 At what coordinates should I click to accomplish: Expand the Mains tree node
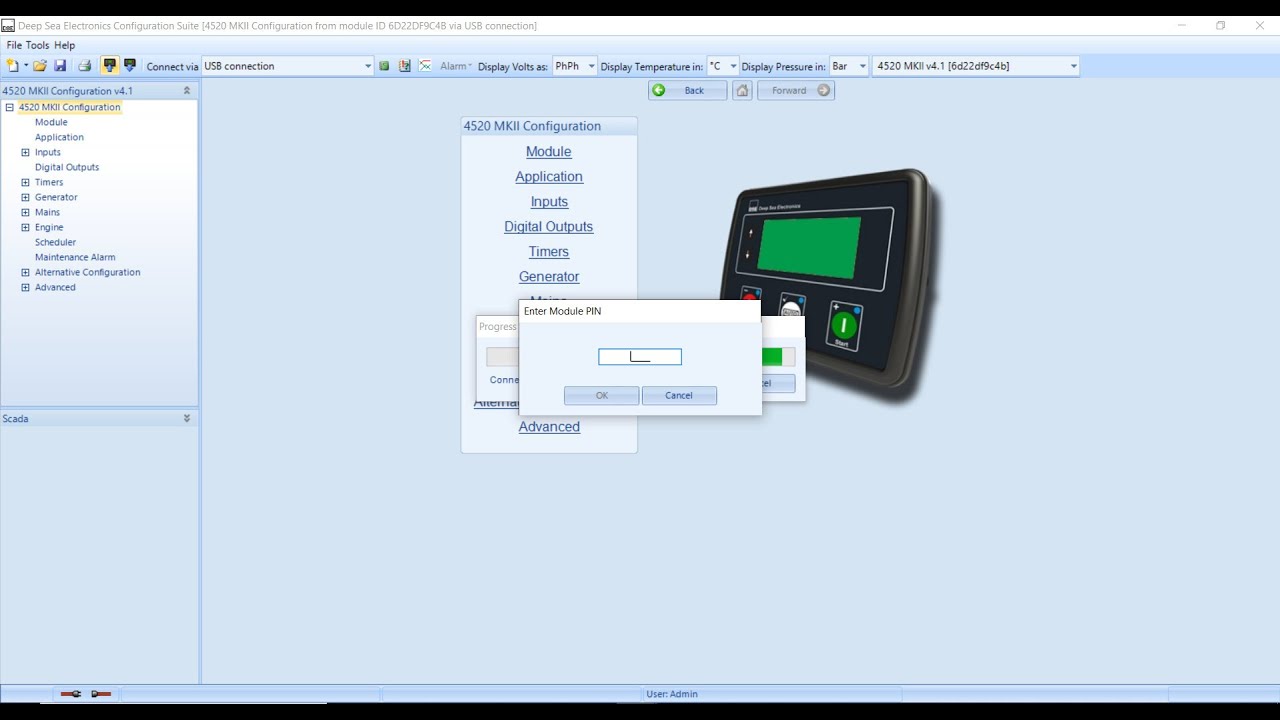pos(26,212)
